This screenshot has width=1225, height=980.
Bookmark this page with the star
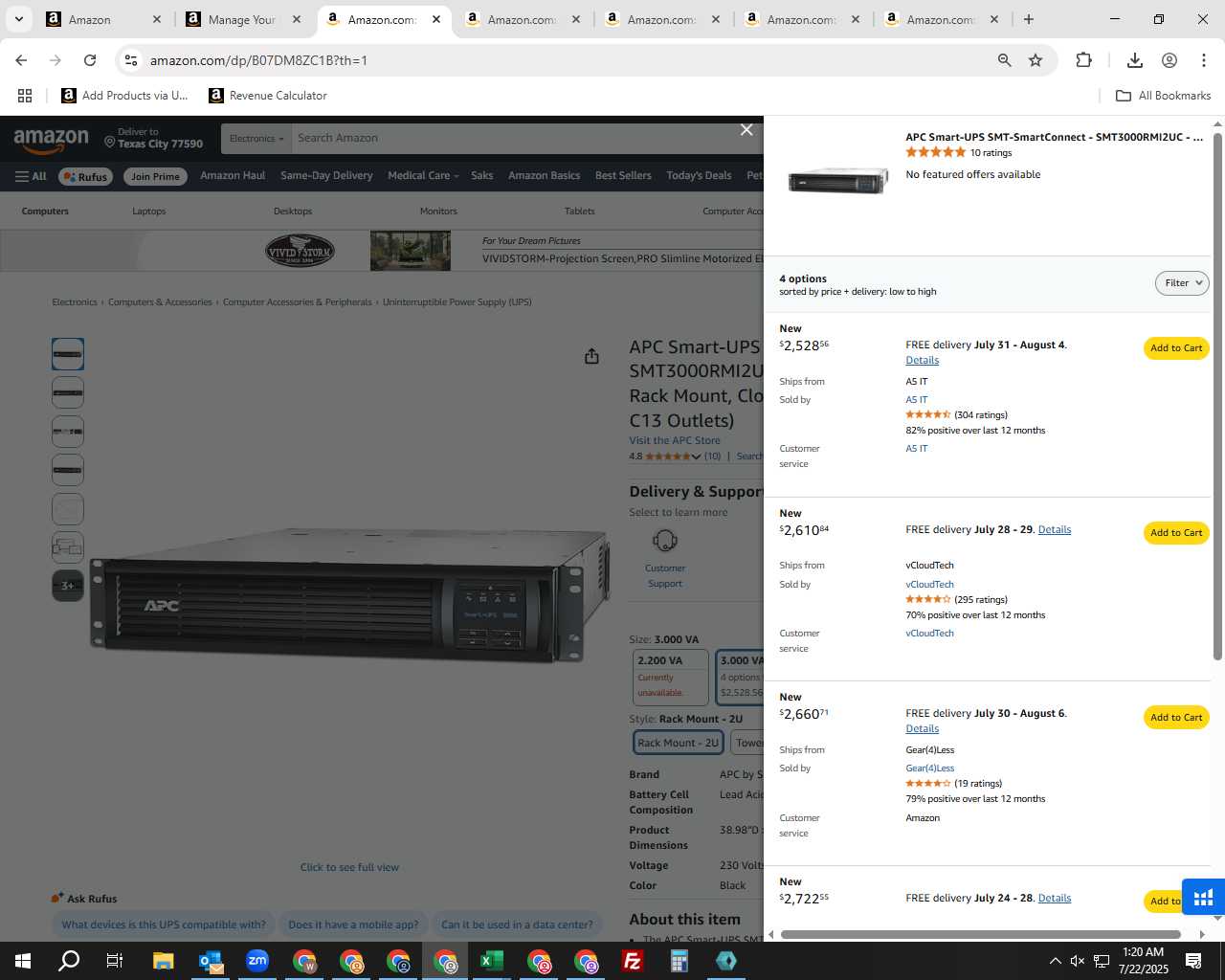[1036, 60]
